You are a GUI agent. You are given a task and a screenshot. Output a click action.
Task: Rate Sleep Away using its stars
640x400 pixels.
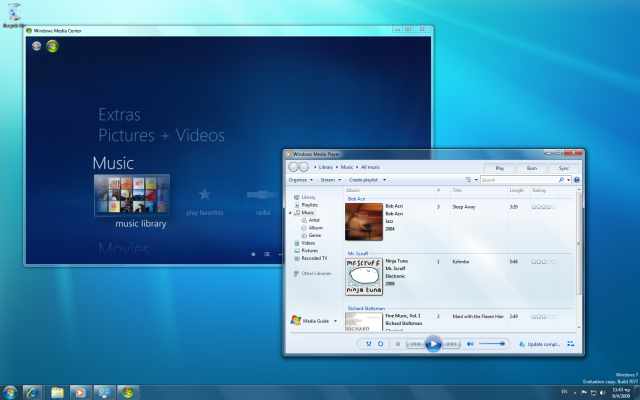click(543, 207)
